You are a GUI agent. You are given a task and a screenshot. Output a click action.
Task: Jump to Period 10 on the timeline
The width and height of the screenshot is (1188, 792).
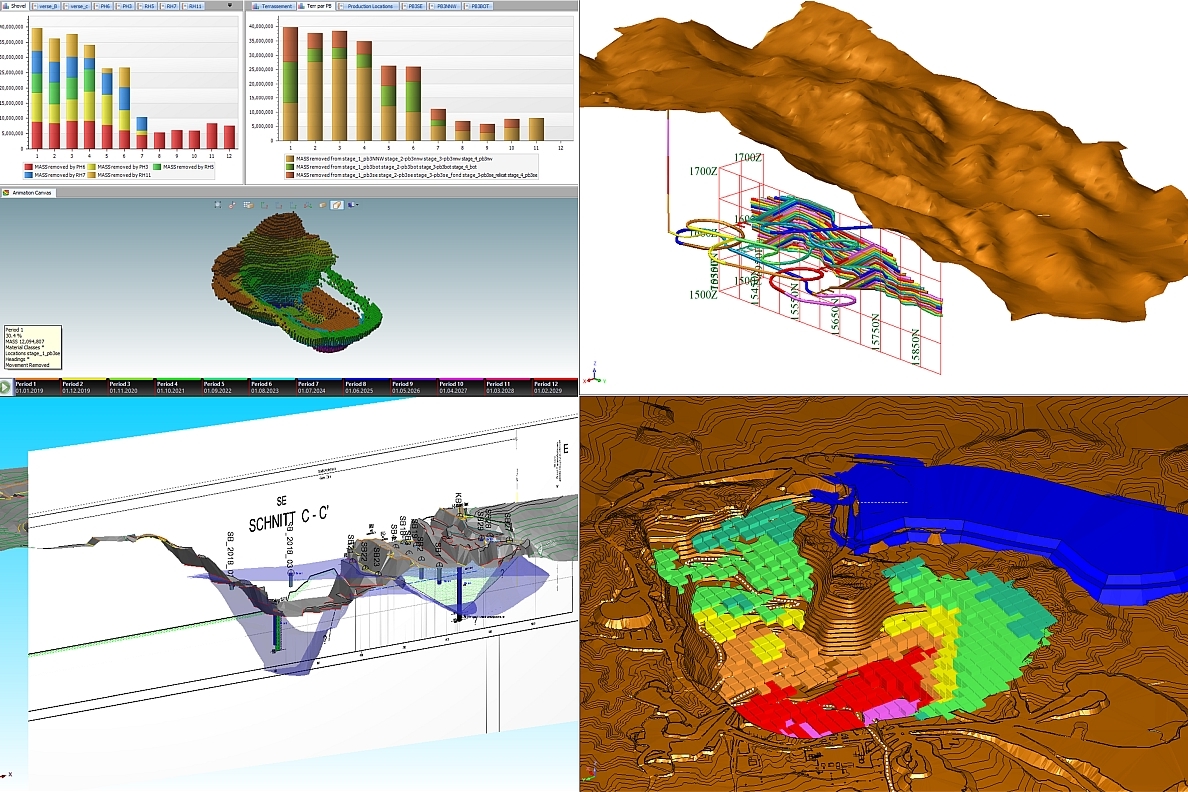(x=461, y=387)
